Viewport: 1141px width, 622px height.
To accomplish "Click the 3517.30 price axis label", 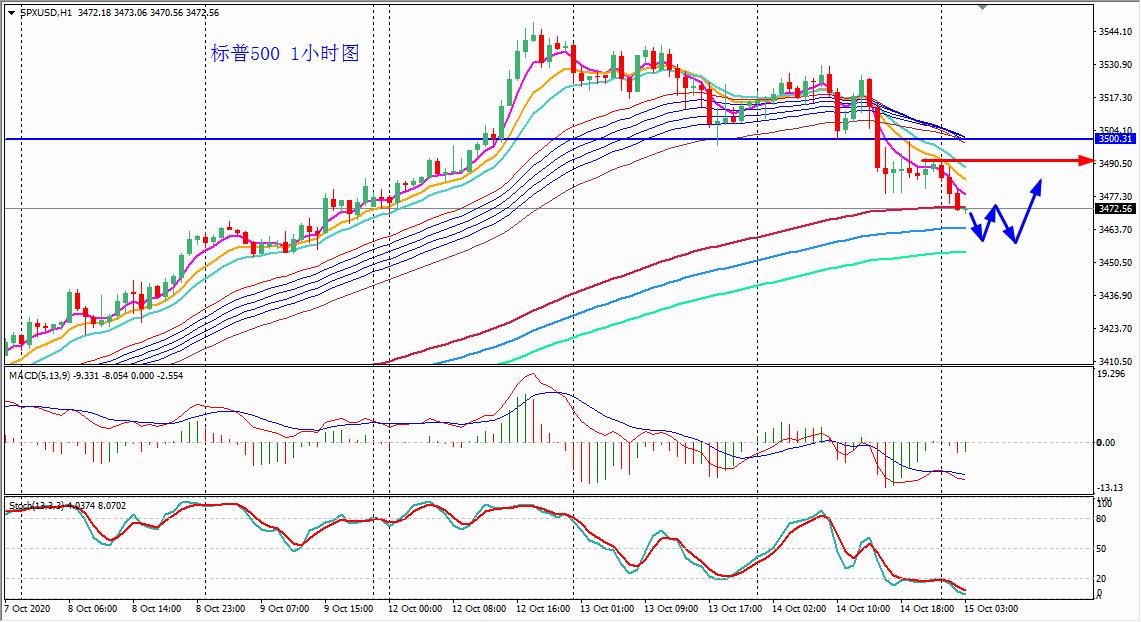I will (1115, 97).
